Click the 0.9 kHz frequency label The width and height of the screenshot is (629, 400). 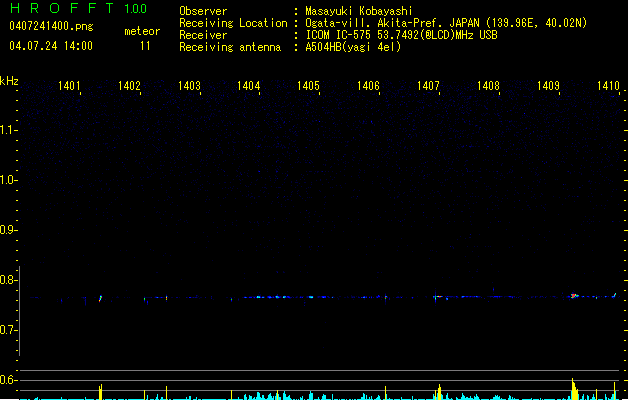(7, 230)
